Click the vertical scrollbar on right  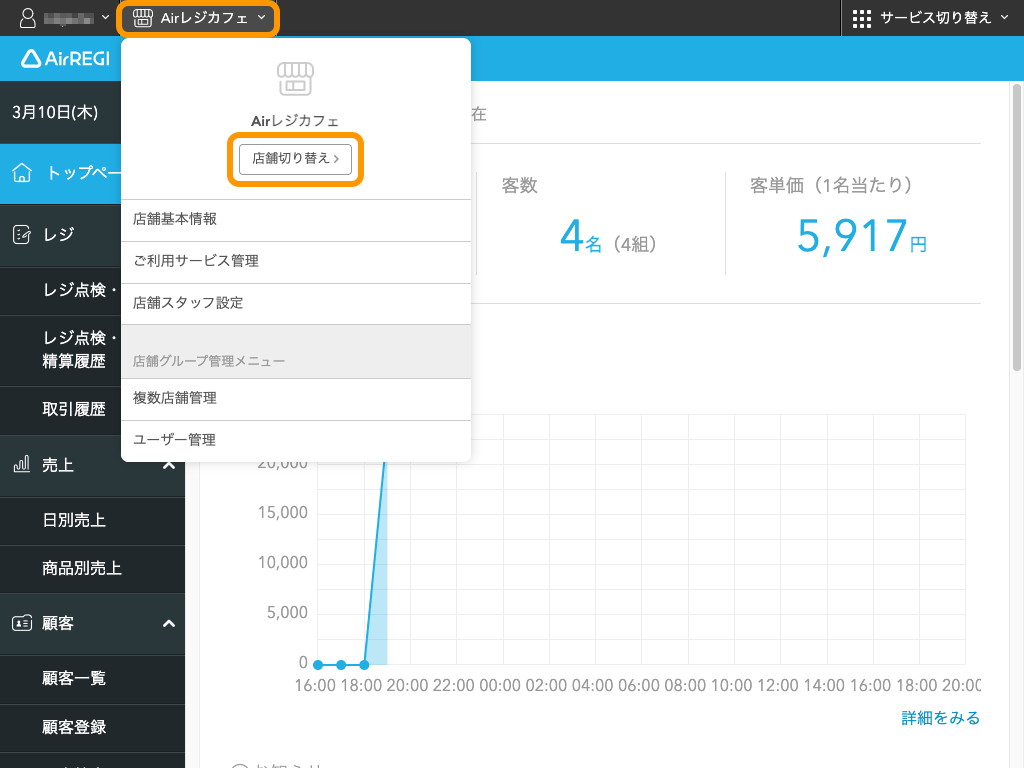[1017, 227]
